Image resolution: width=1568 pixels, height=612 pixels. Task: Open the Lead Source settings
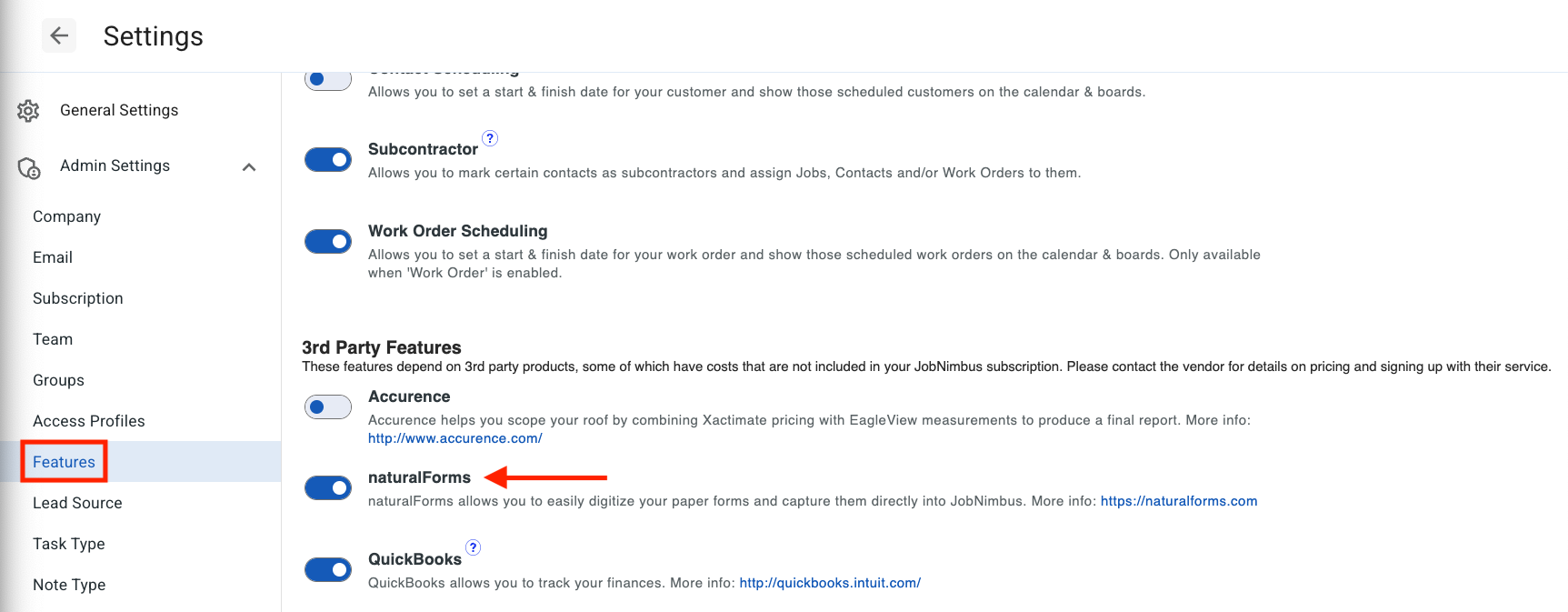[x=77, y=503]
